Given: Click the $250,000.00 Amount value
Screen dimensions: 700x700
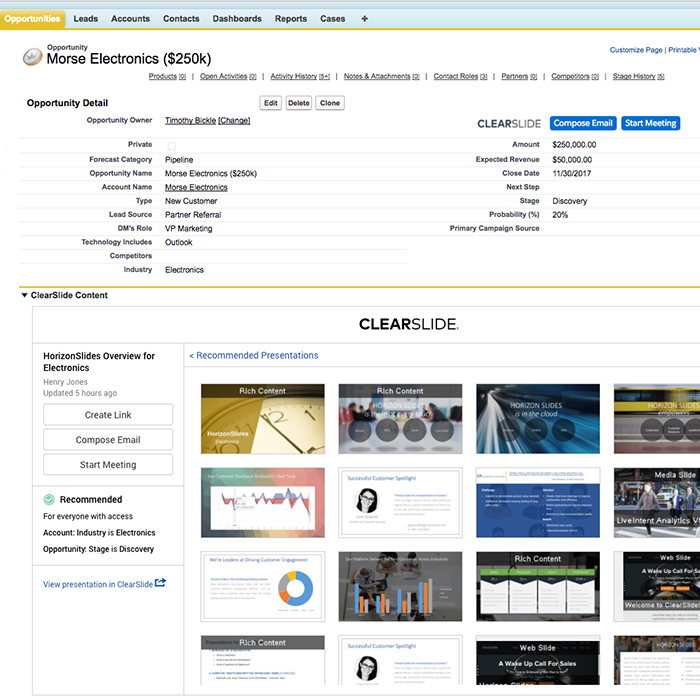Looking at the screenshot, I should pos(574,145).
